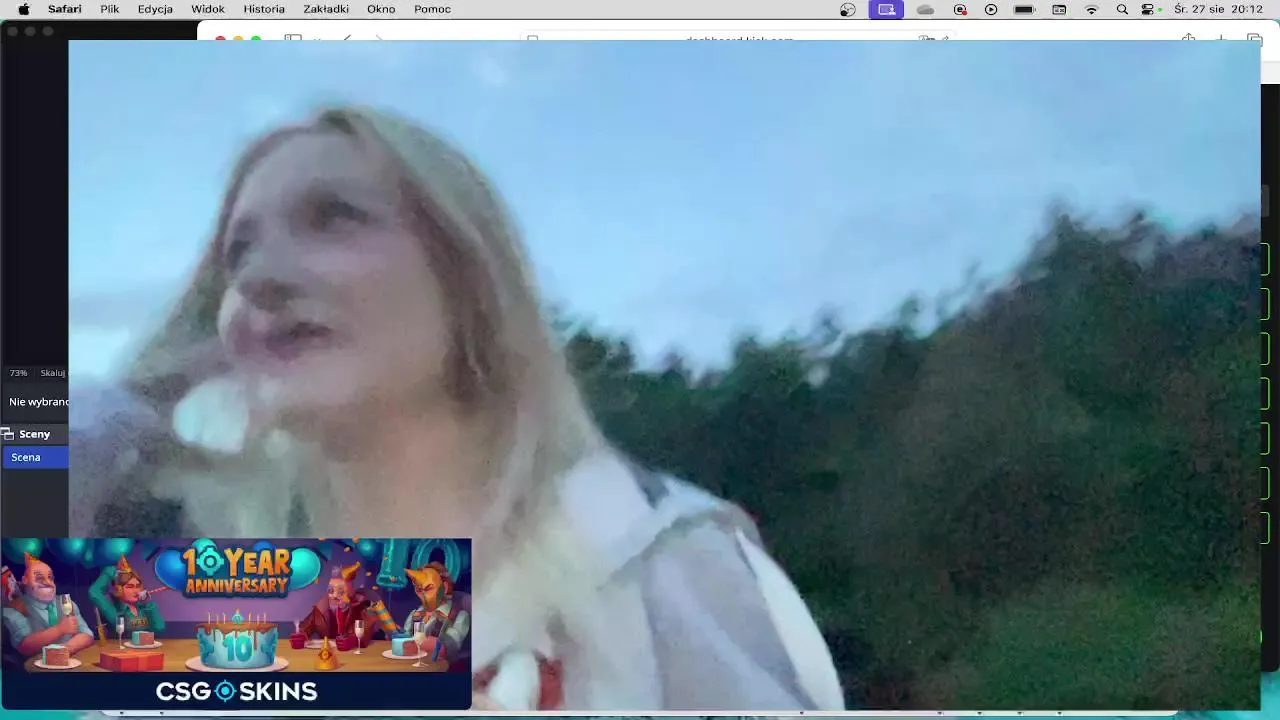Image resolution: width=1280 pixels, height=720 pixels.
Task: Click the date and time 'Śr. 27 sie 20:12'
Action: click(1218, 9)
